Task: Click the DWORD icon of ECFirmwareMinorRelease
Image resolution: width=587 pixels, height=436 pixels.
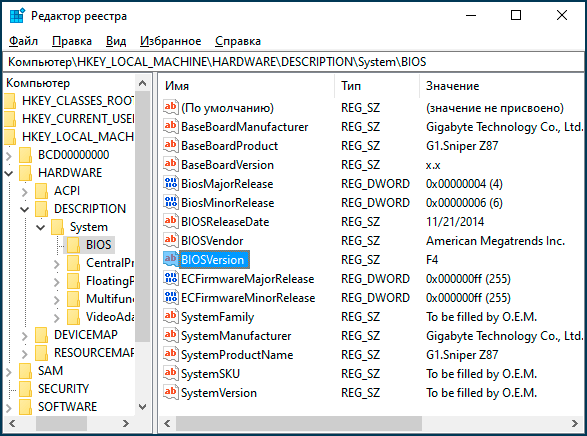Action: point(171,298)
